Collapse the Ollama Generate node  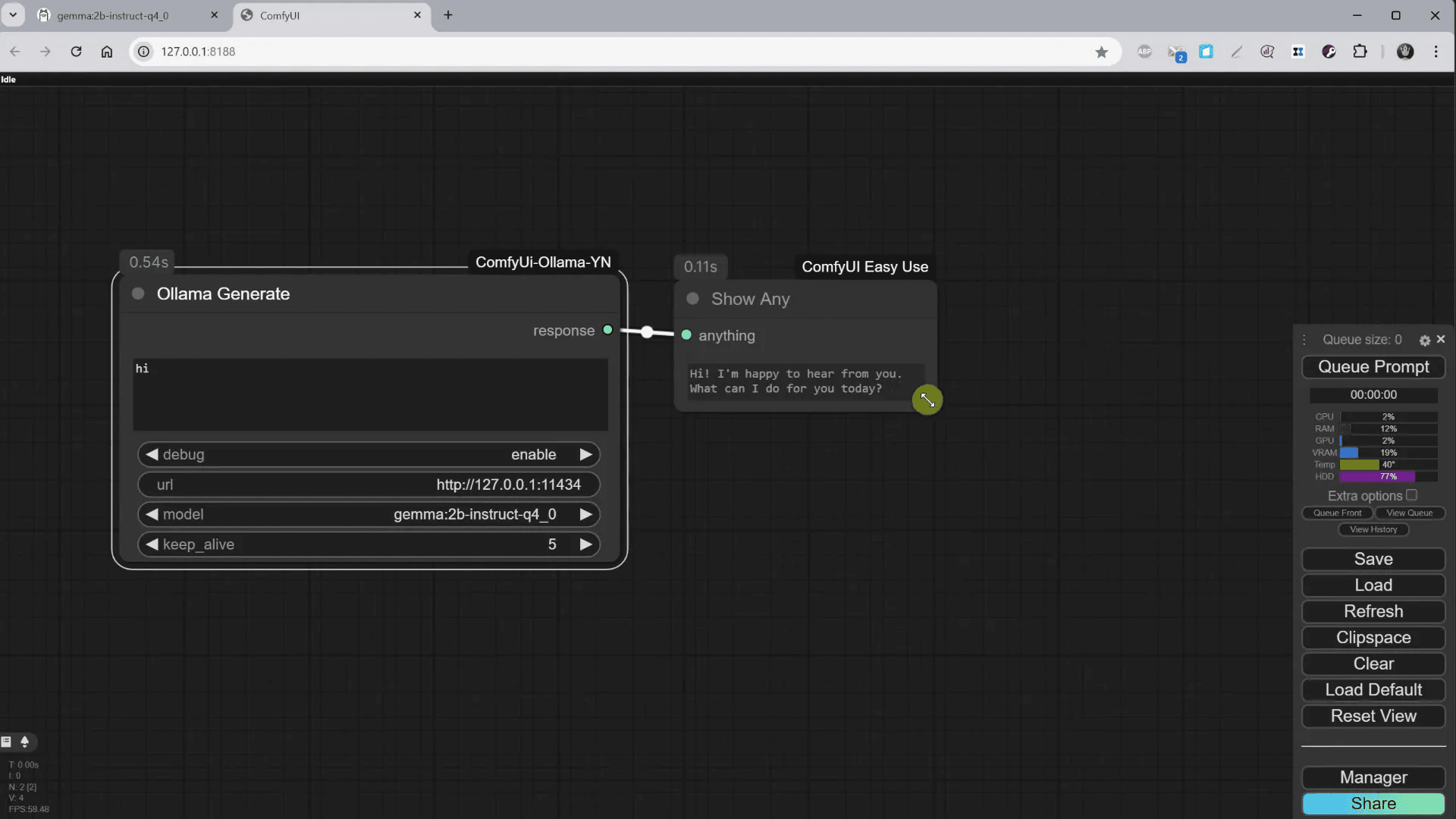[x=138, y=294]
